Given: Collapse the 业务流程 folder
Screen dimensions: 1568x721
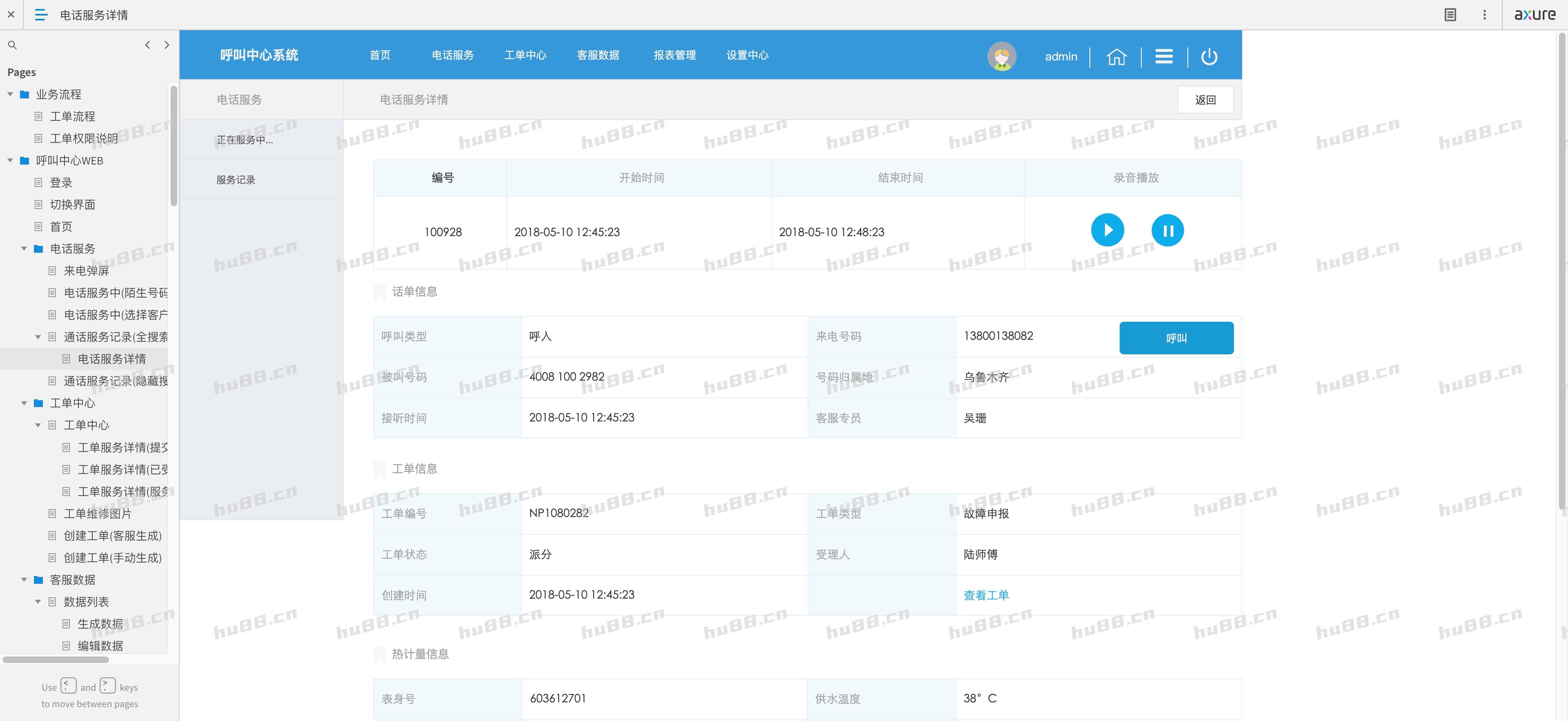Looking at the screenshot, I should 10,94.
